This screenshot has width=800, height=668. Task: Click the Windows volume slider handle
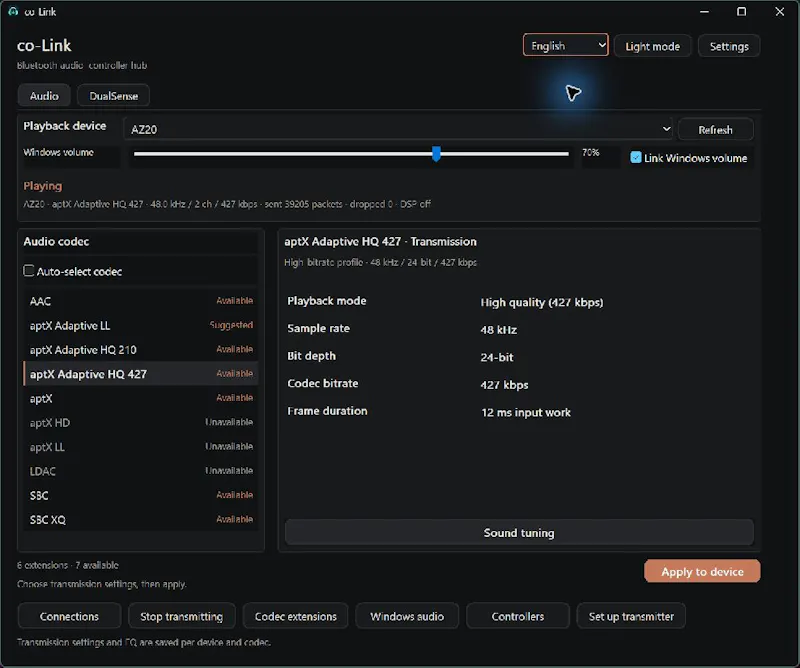click(436, 154)
